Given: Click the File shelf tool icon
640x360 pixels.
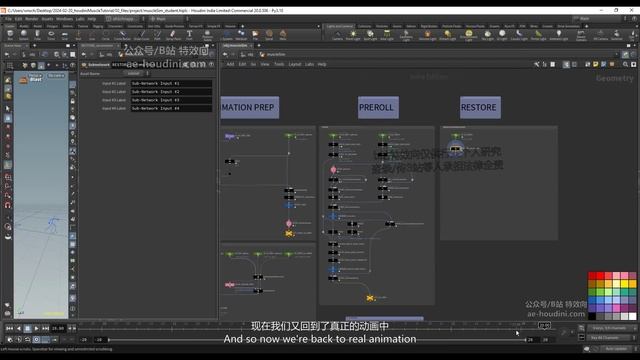Looking at the screenshot, I should pyautogui.click(x=255, y=35).
